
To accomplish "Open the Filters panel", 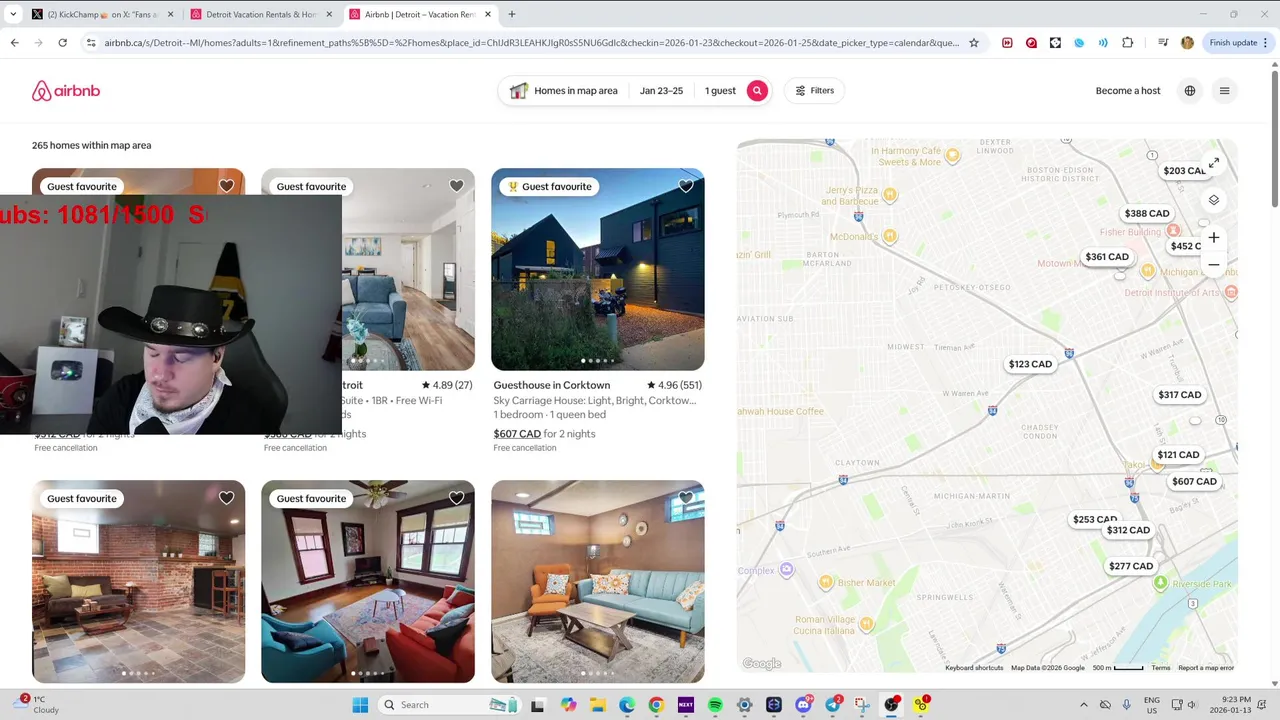I will (x=814, y=91).
